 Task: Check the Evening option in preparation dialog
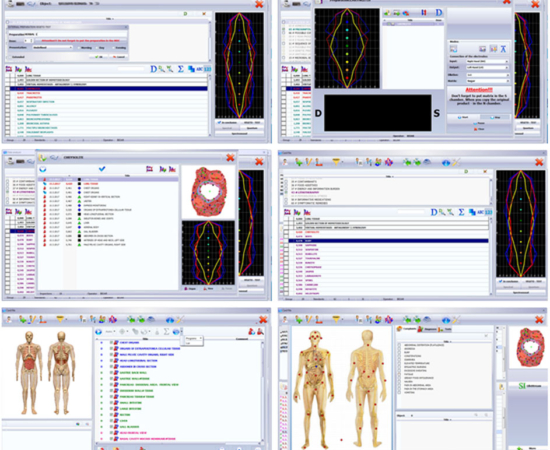coord(113,48)
